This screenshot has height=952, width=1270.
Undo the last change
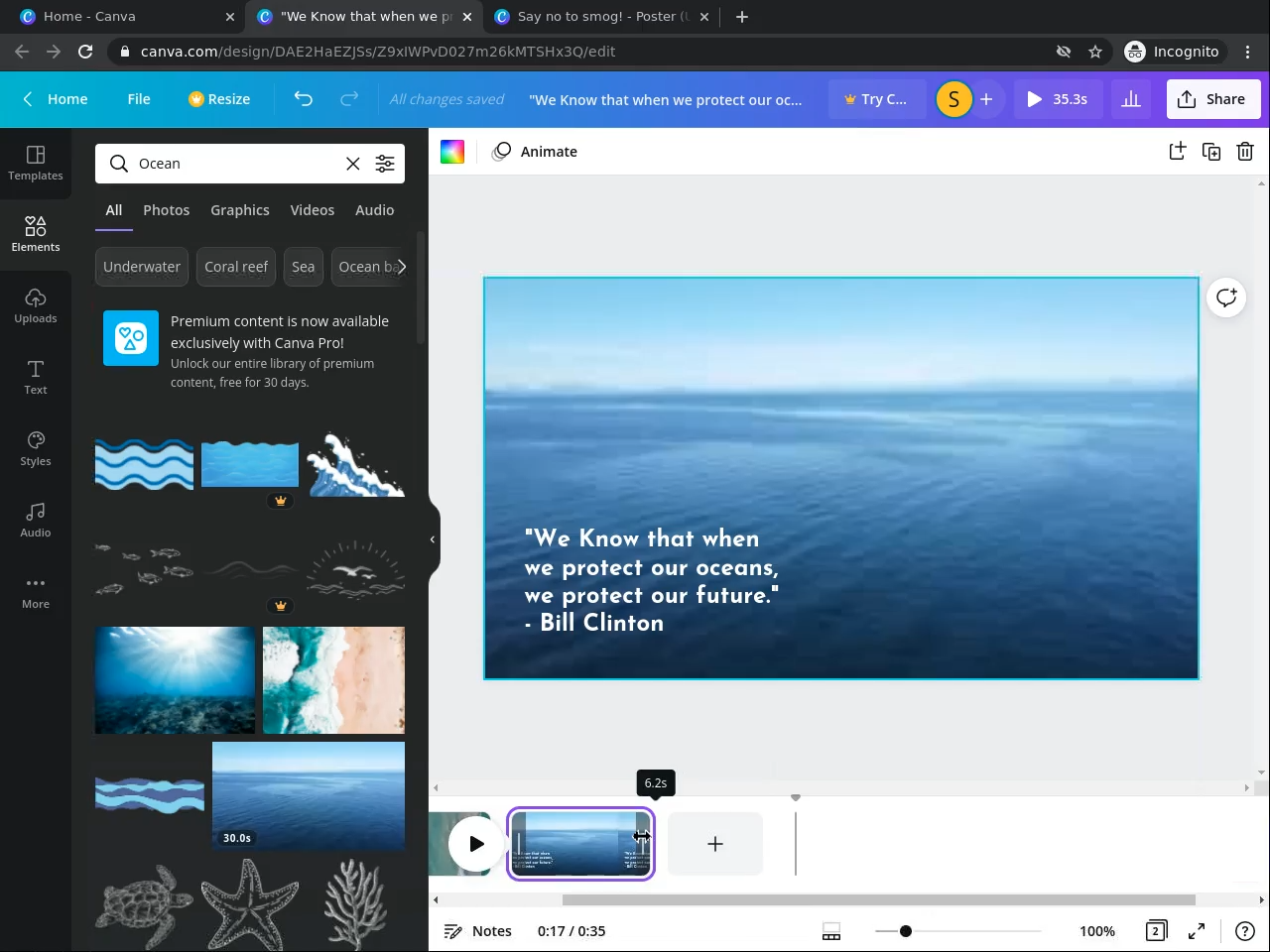pyautogui.click(x=304, y=99)
